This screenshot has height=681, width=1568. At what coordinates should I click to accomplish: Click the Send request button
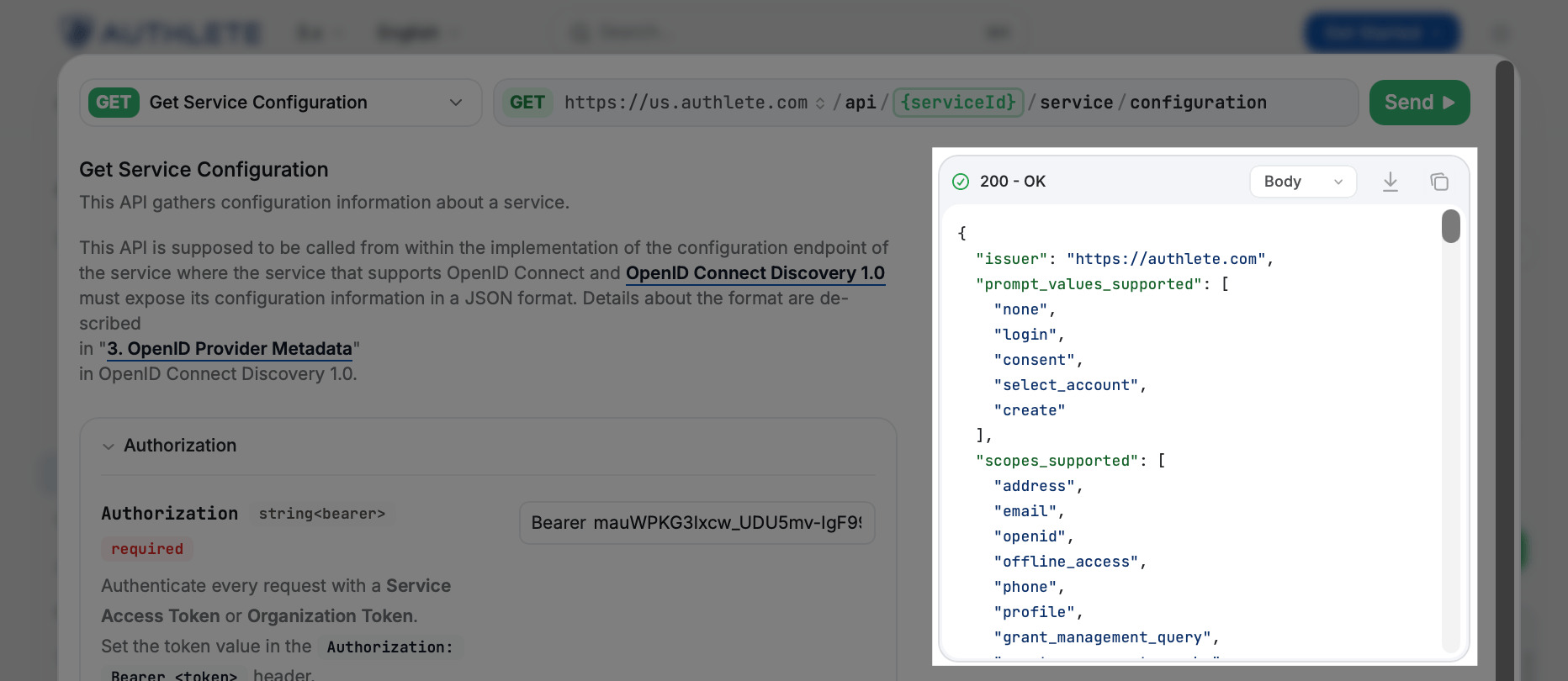coord(1419,103)
